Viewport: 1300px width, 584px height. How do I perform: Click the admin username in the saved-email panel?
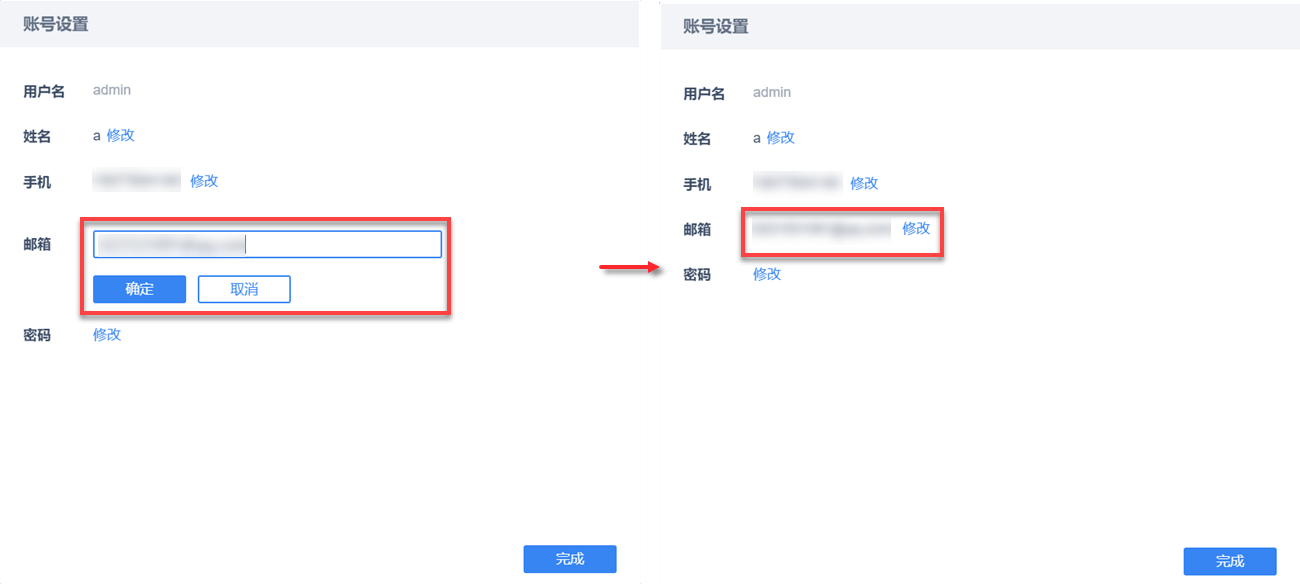[x=772, y=92]
